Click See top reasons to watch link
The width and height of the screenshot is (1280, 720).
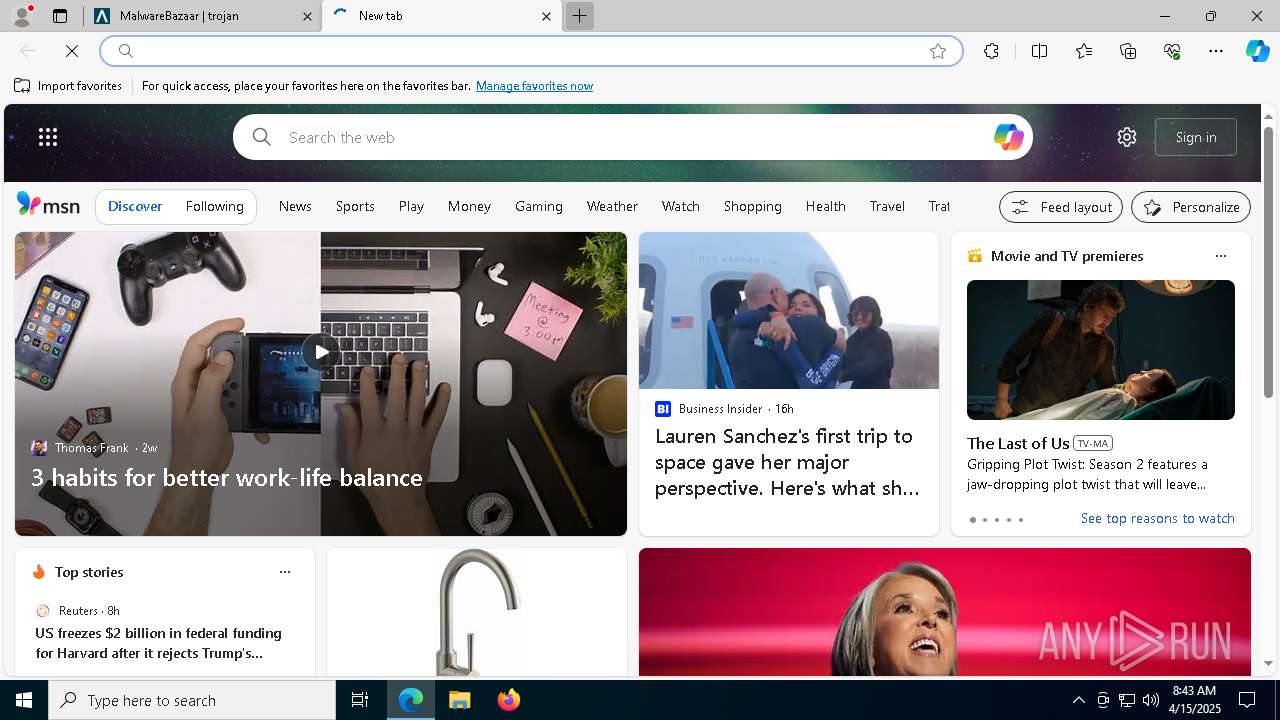point(1157,518)
